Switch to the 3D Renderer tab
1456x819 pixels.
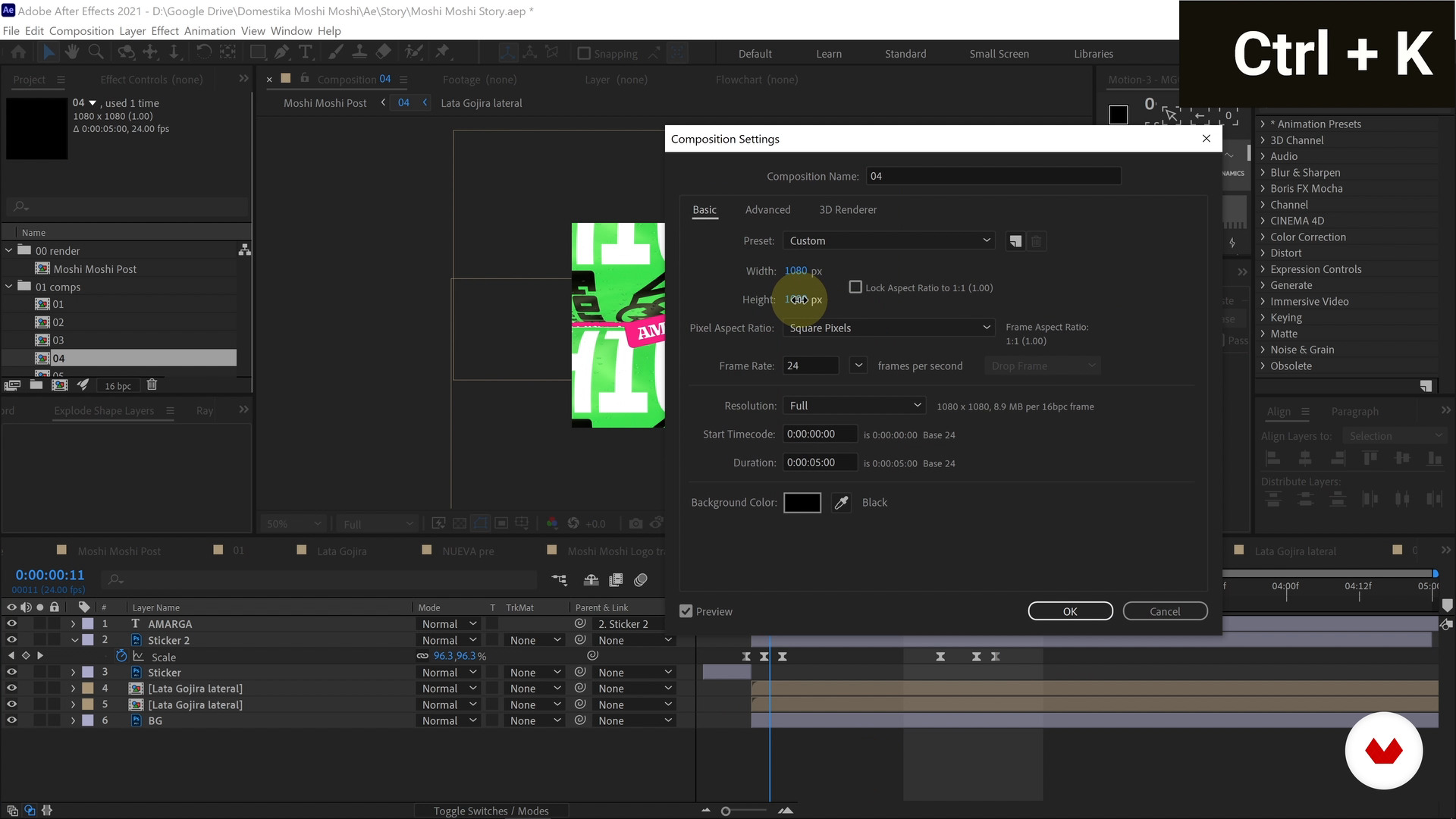(848, 210)
